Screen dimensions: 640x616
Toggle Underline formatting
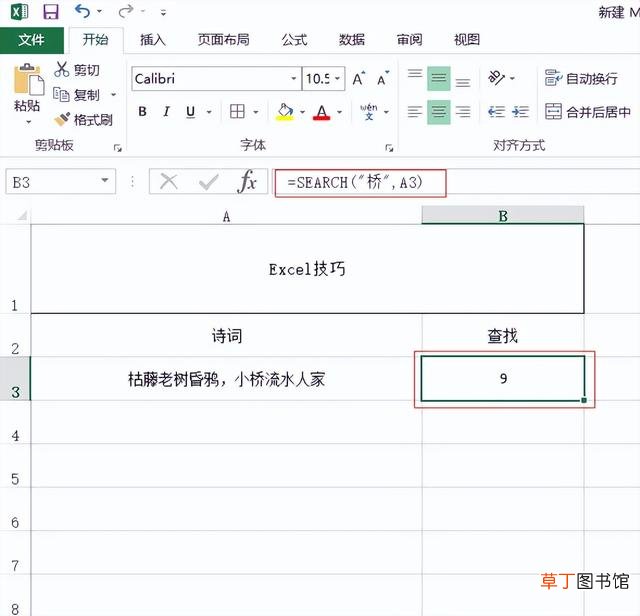pos(190,111)
